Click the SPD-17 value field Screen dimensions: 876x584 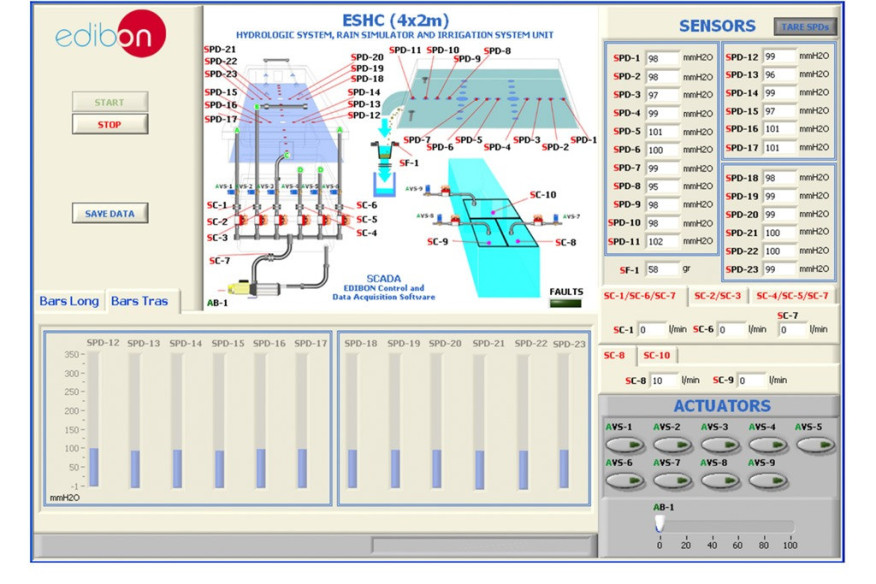click(780, 148)
